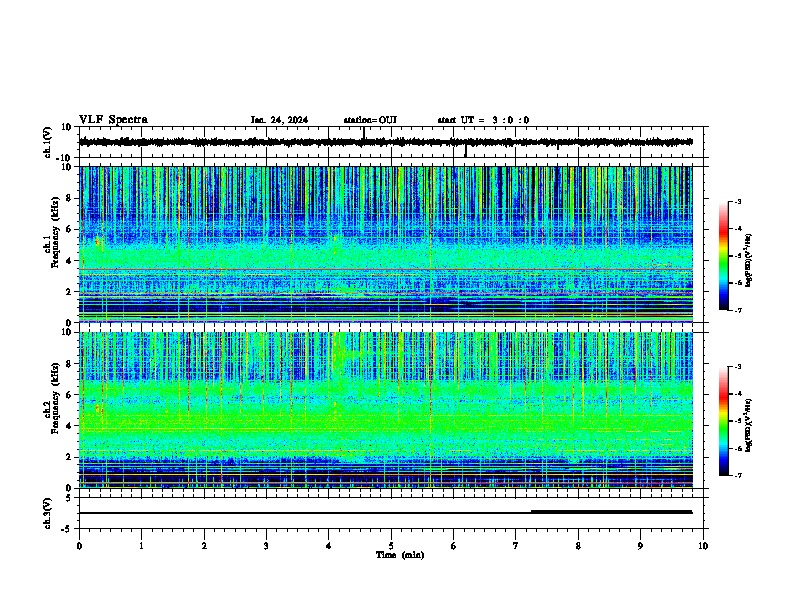
Task: Click the "2" kHz tick of ch.2 spectrogram
Action: [69, 457]
